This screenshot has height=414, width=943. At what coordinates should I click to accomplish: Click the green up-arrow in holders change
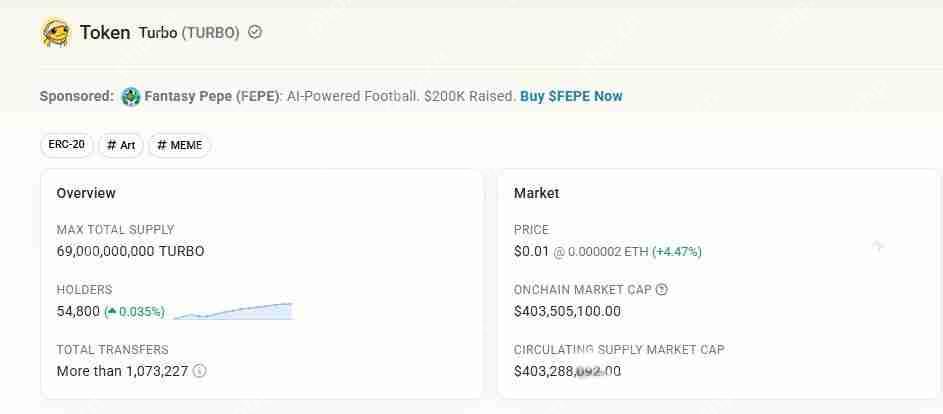(x=111, y=311)
